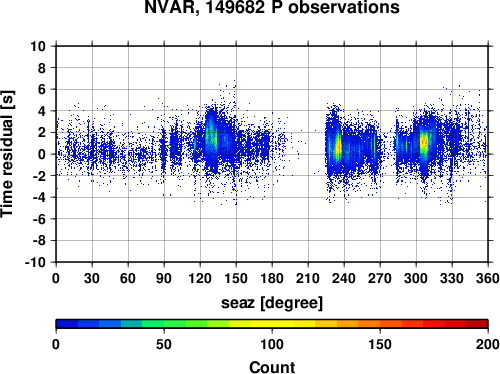Viewport: 500px width, 374px height.
Task: Click the y-axis label Time residual [s]
Action: coord(7,154)
